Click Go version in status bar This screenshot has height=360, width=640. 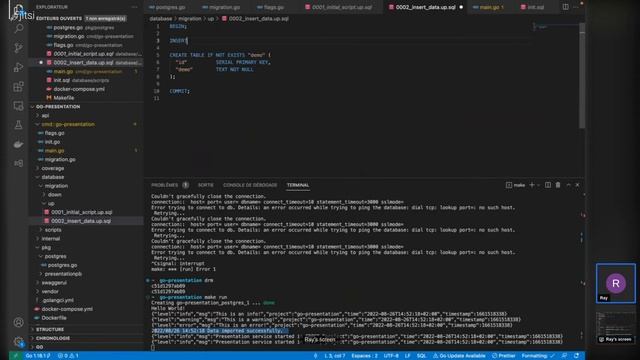[x=38, y=356]
